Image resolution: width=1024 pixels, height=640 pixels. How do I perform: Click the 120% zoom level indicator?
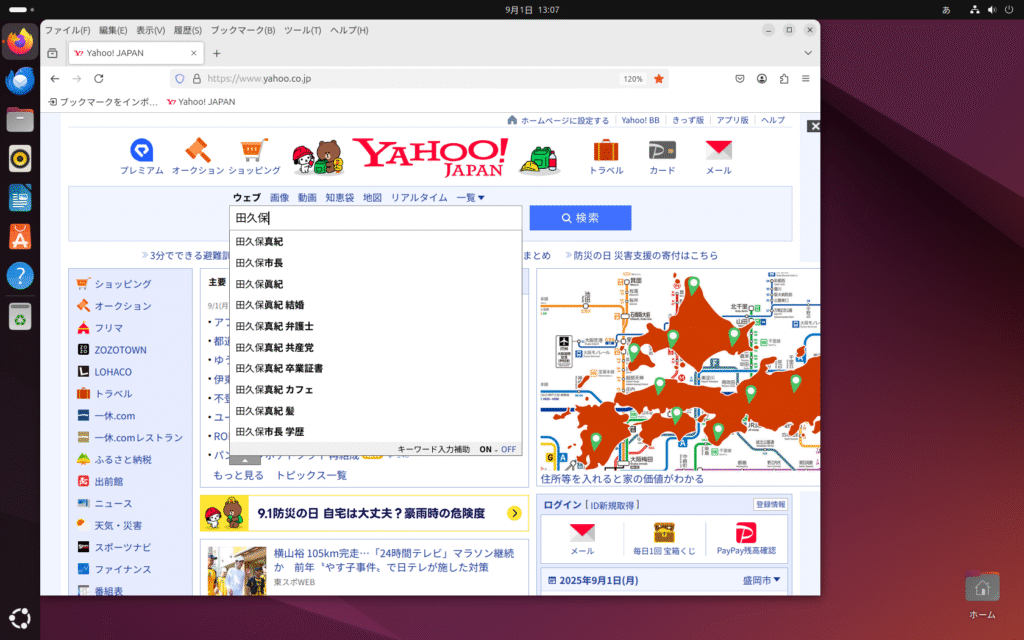633,78
